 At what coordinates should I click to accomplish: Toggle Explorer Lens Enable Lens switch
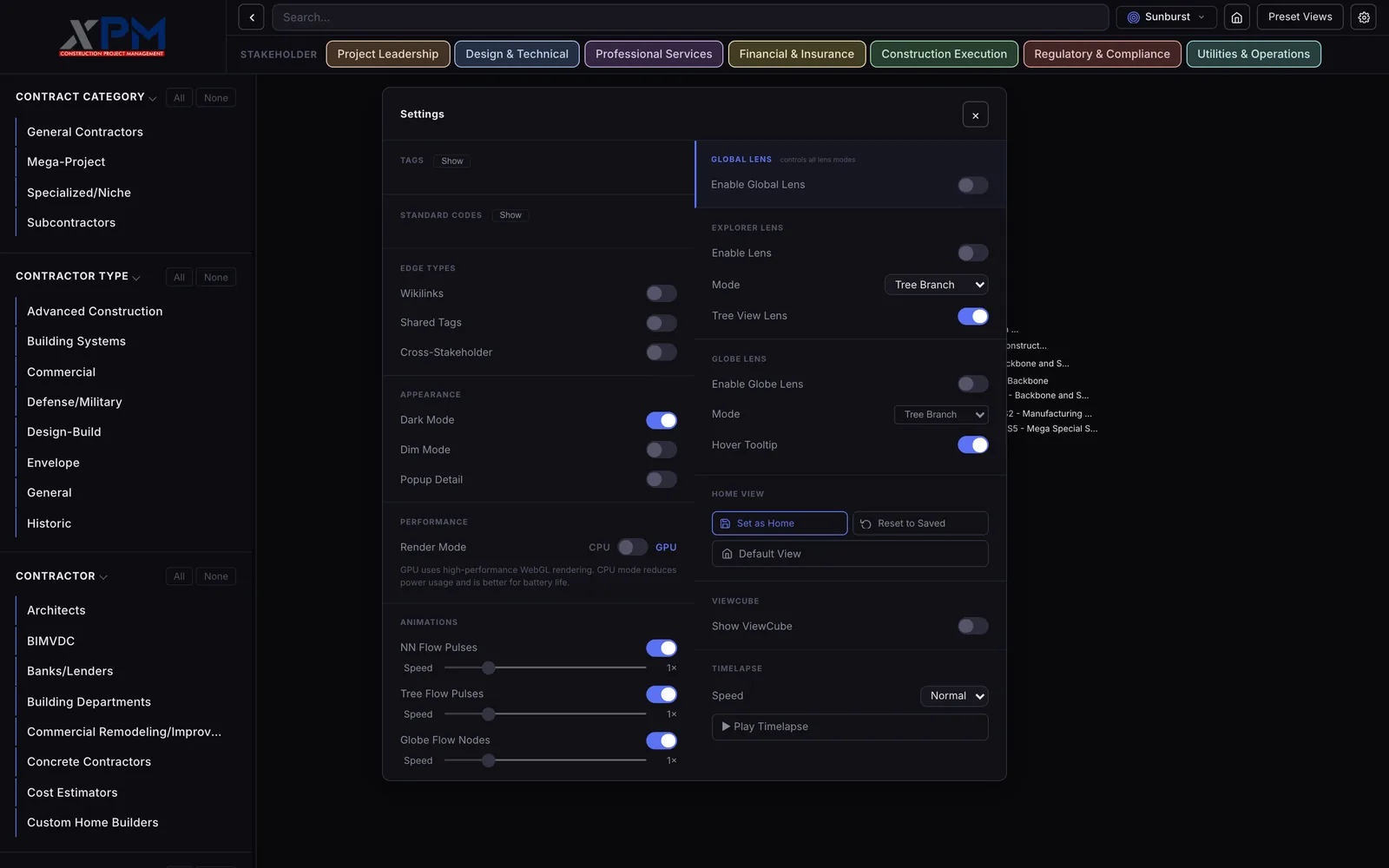[972, 253]
